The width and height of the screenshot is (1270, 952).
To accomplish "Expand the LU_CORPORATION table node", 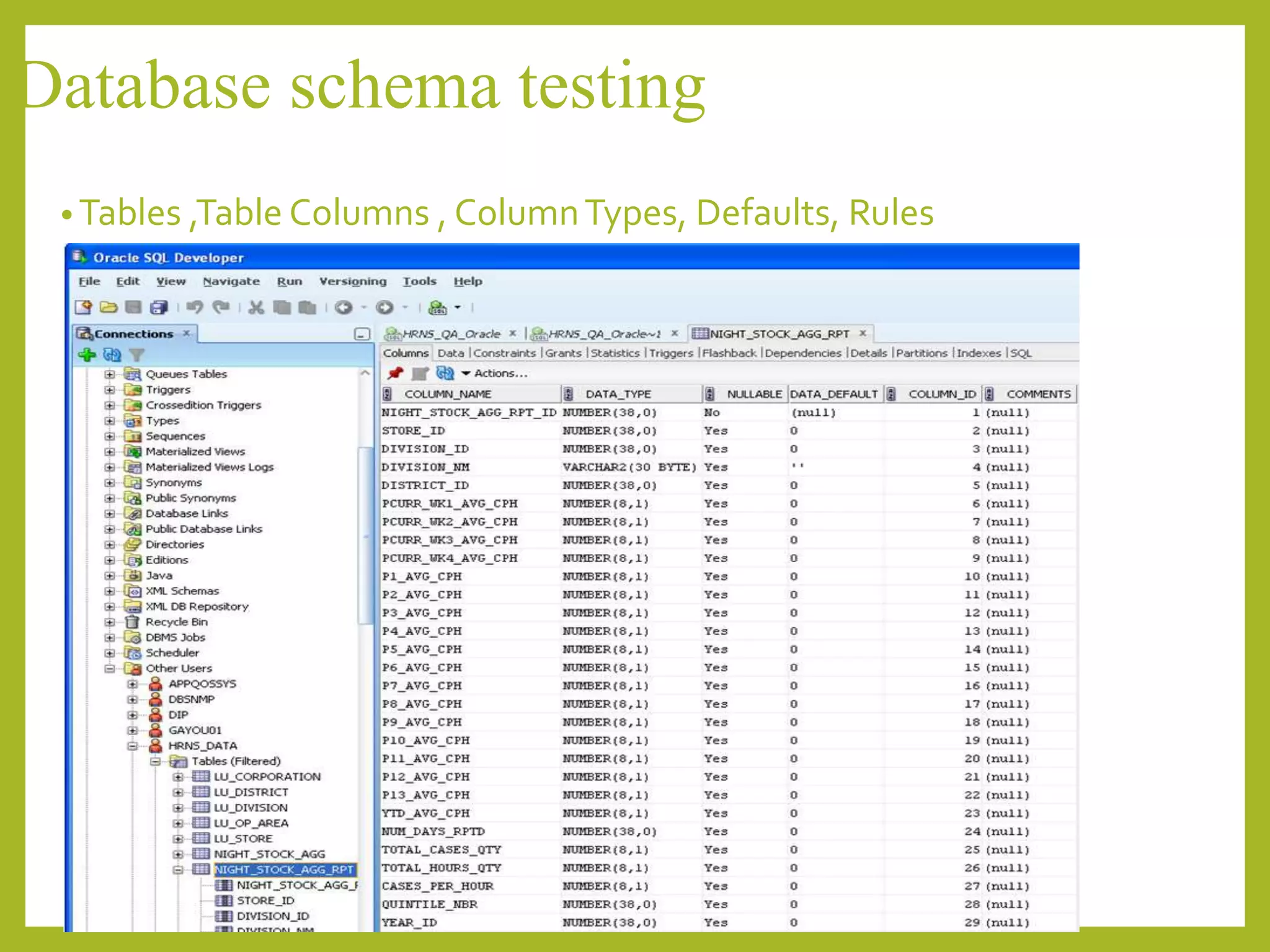I will [x=179, y=777].
